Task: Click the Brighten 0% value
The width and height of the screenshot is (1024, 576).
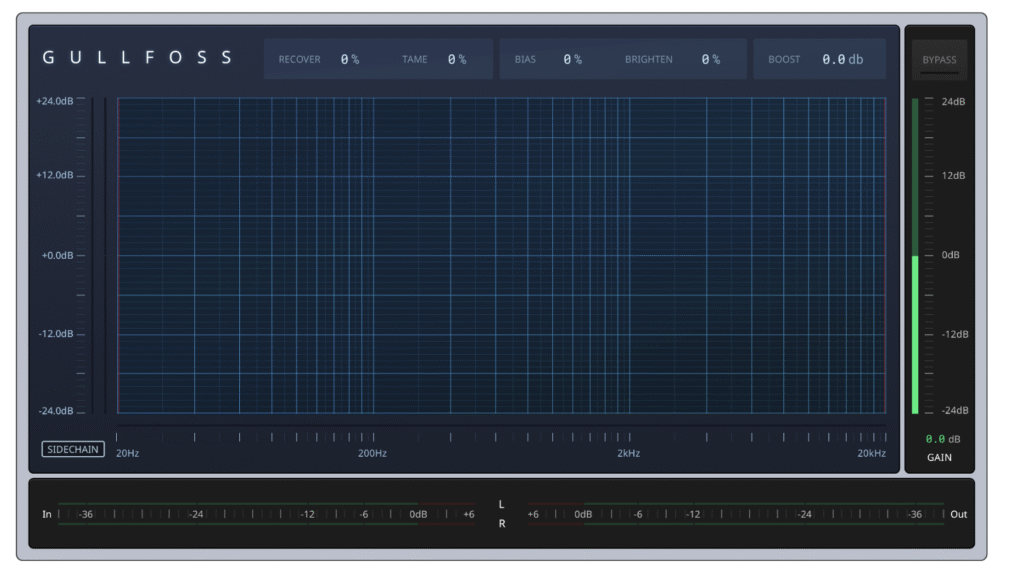Action: pyautogui.click(x=710, y=60)
